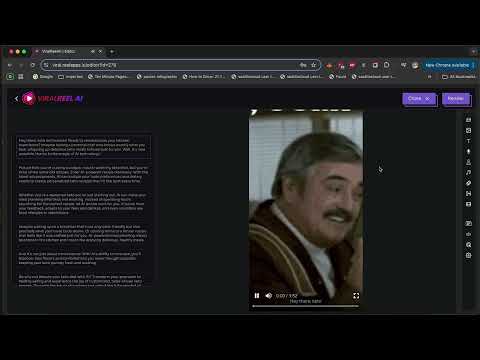
Task: Click the zoom magnifier icon in sidebar
Action: tap(468, 245)
